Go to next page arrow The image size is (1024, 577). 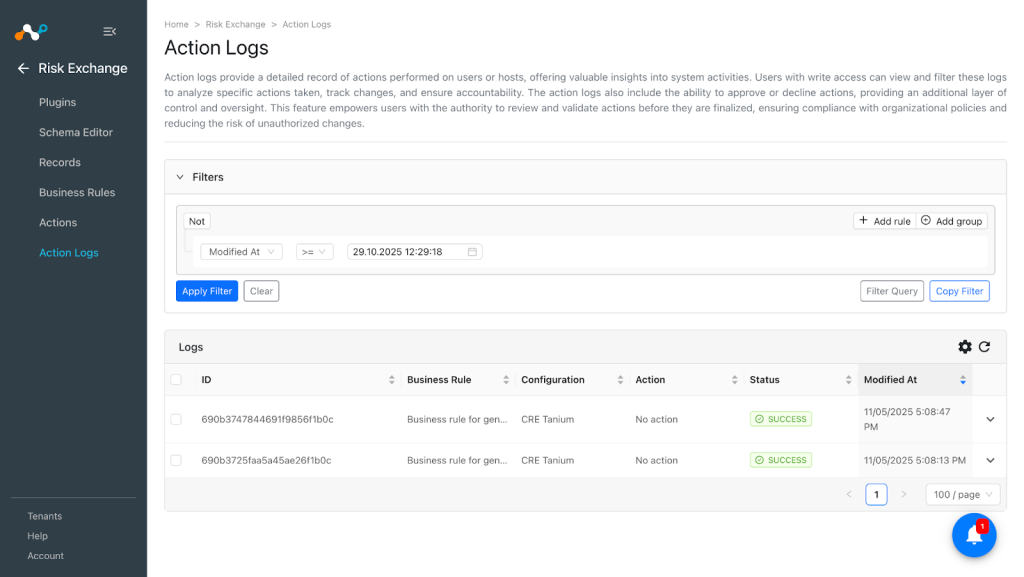(x=904, y=495)
